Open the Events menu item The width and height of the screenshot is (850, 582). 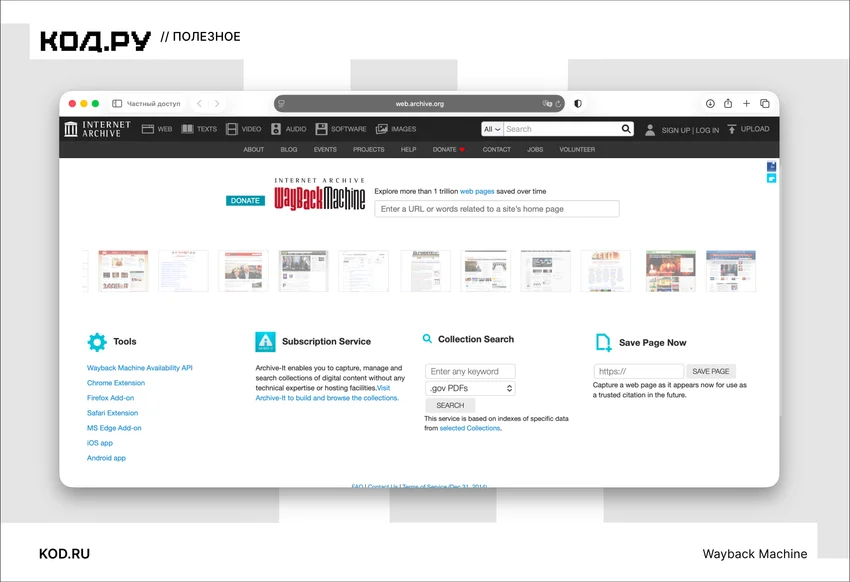(x=325, y=150)
